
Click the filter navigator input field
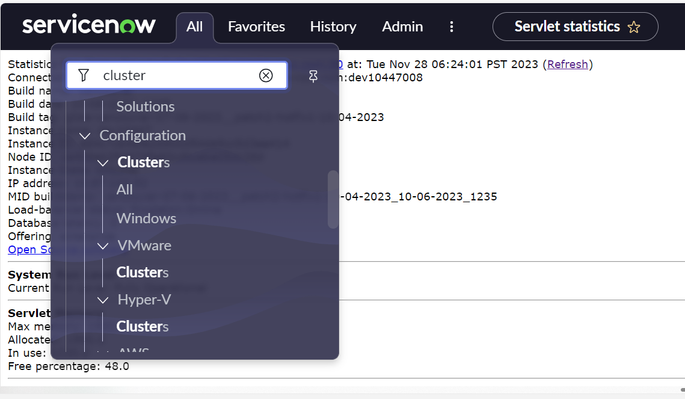click(x=177, y=75)
